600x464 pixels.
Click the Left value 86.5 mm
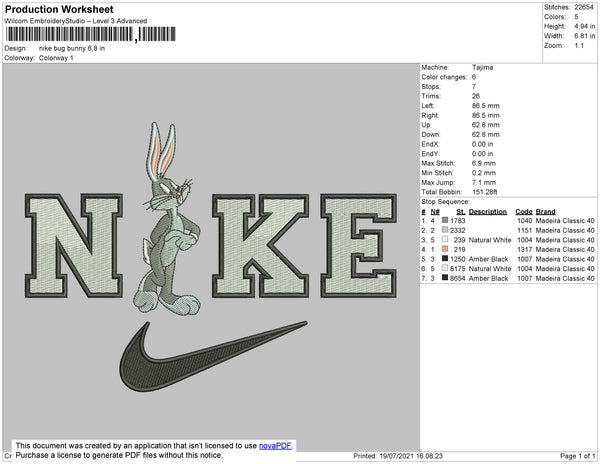tap(486, 106)
